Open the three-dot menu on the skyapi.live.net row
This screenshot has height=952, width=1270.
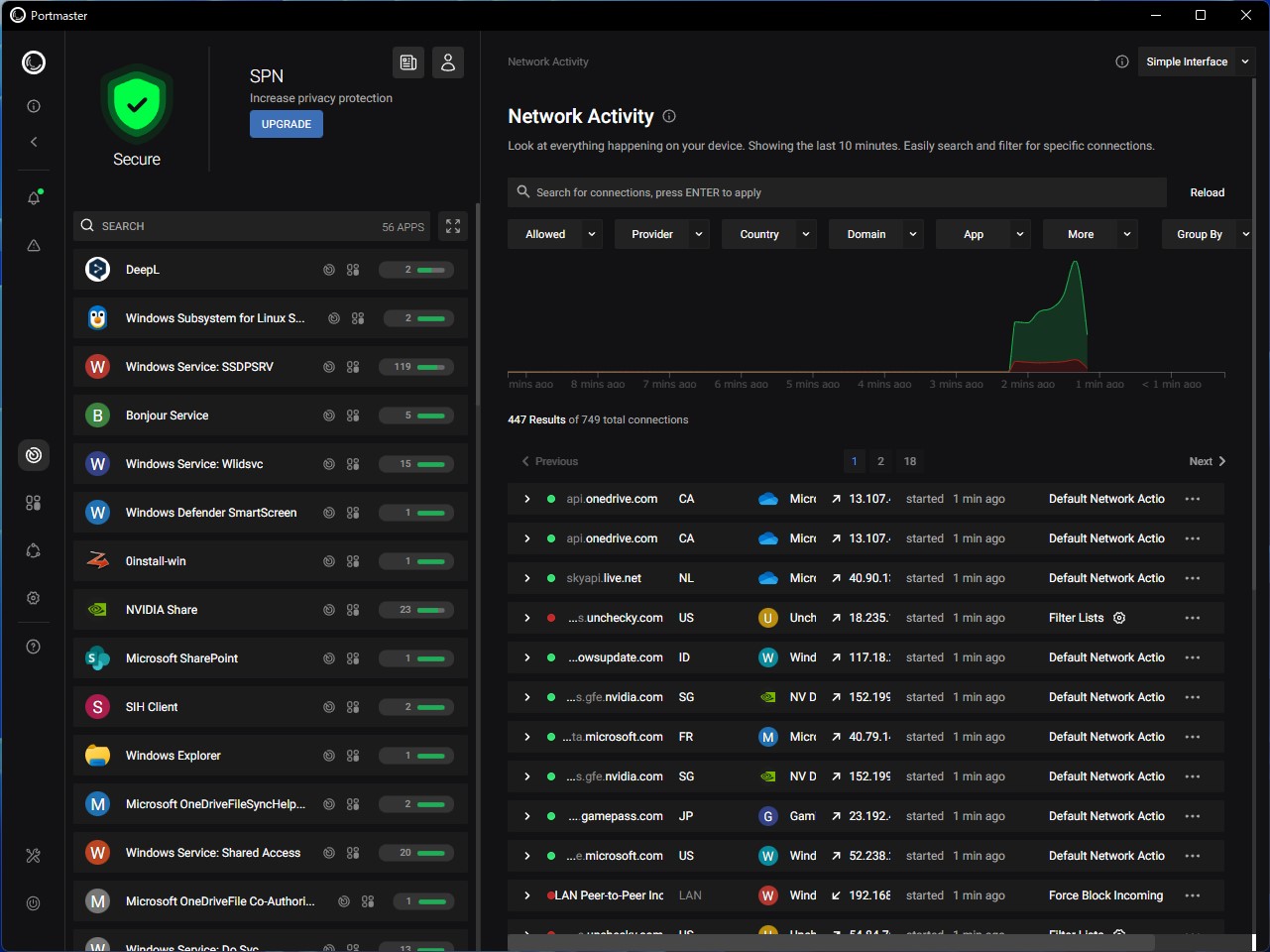[1193, 577]
